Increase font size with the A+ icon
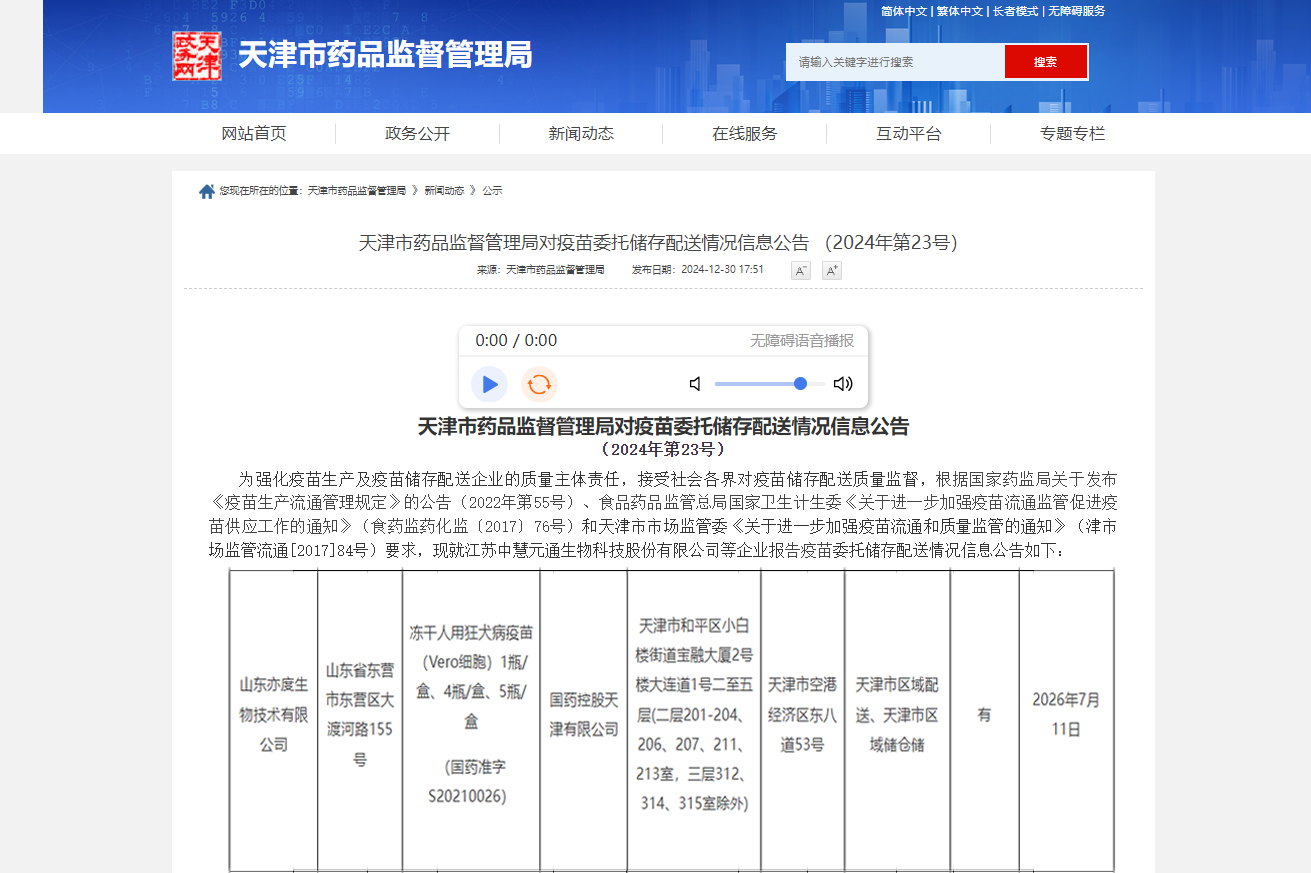This screenshot has height=873, width=1311. [x=832, y=270]
